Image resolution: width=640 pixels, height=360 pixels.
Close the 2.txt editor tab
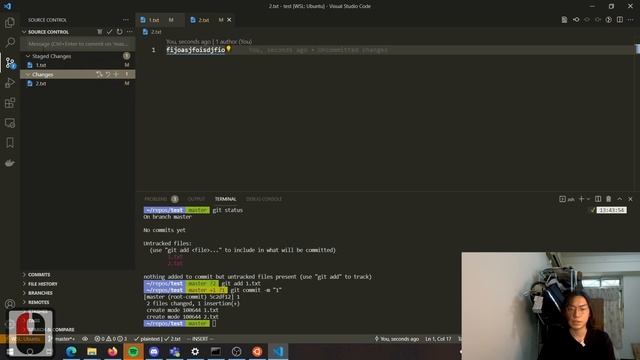click(229, 20)
